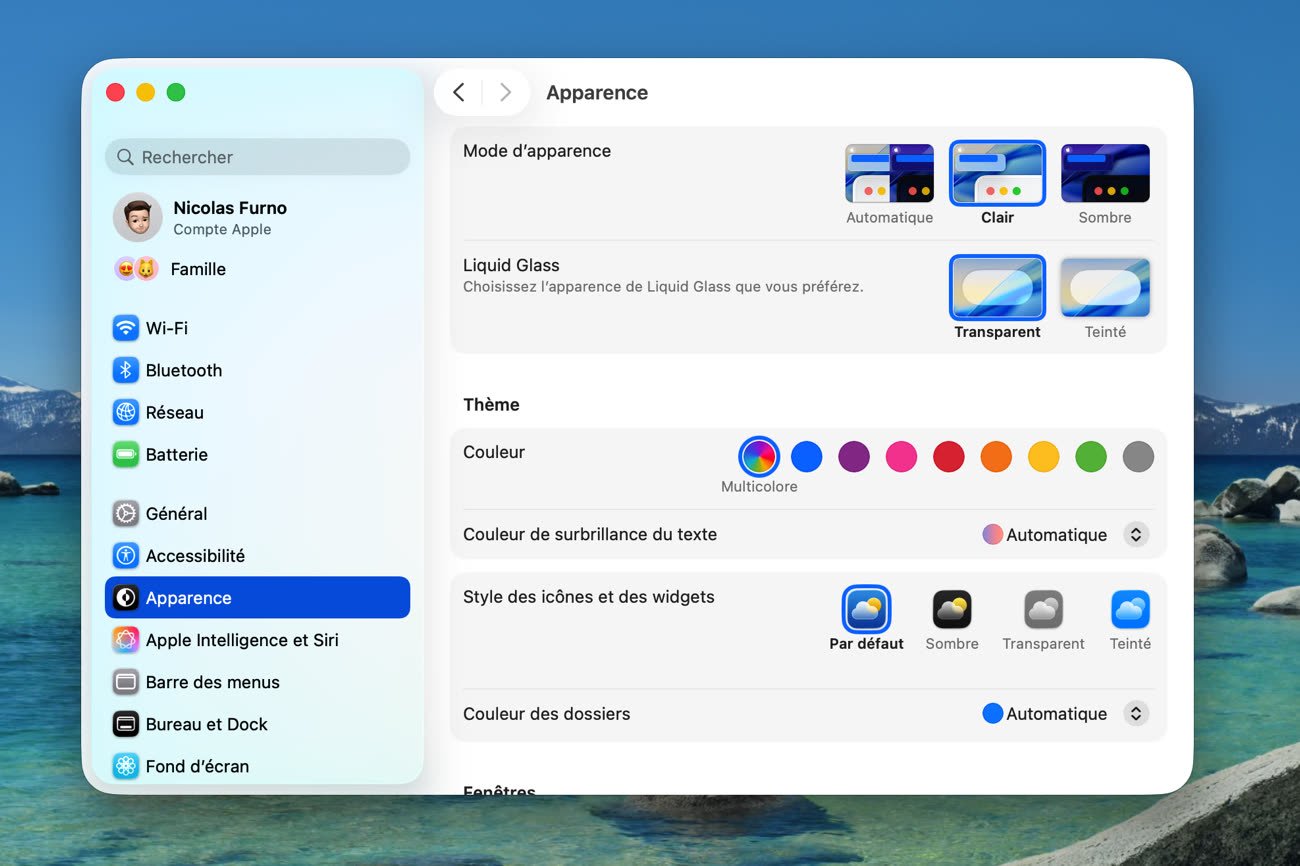Image resolution: width=1300 pixels, height=866 pixels.
Task: Open the Wi-Fi settings icon
Action: [x=125, y=328]
